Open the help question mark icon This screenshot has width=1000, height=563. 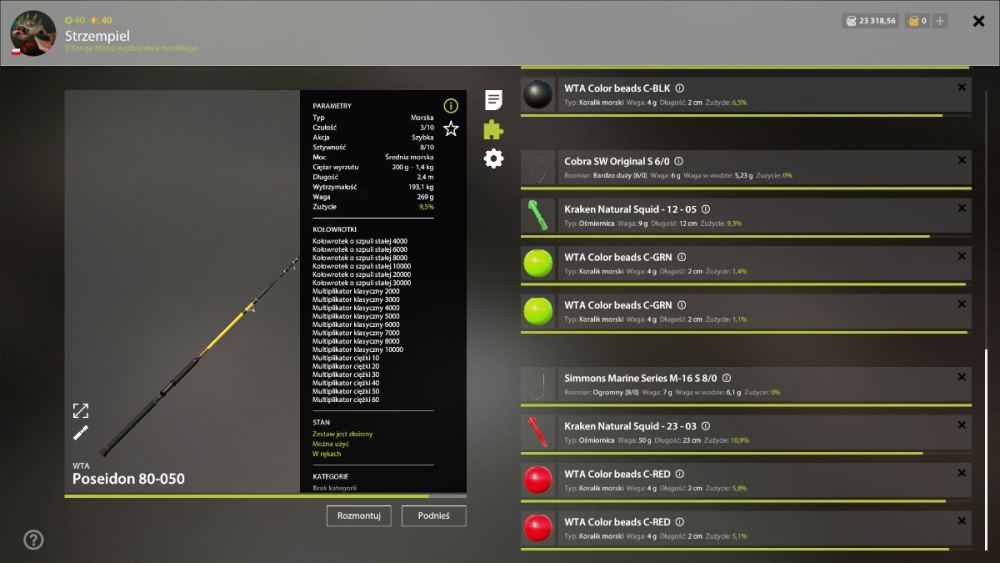coord(34,540)
